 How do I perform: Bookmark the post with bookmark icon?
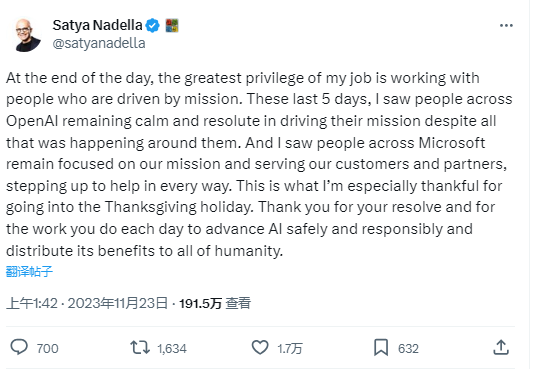381,347
